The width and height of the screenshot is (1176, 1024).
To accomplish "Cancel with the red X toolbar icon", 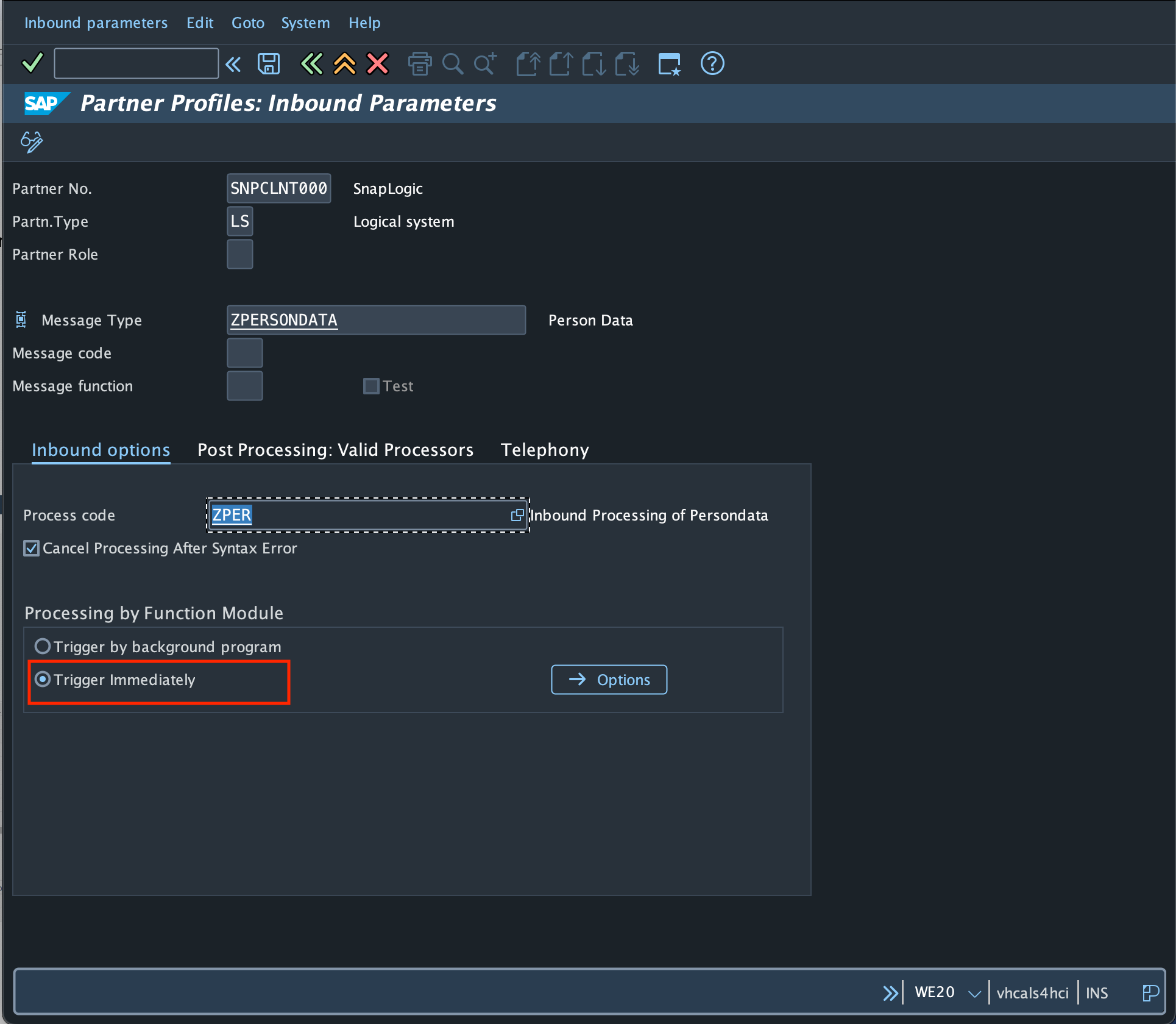I will click(377, 63).
